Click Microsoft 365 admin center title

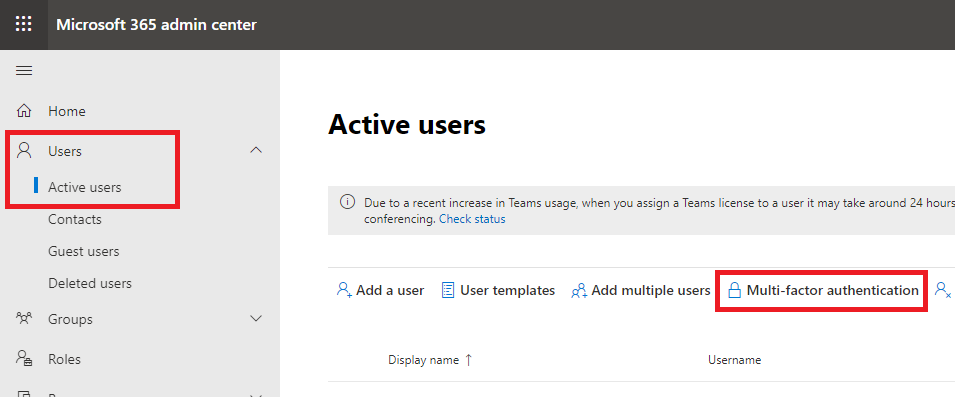[x=157, y=25]
